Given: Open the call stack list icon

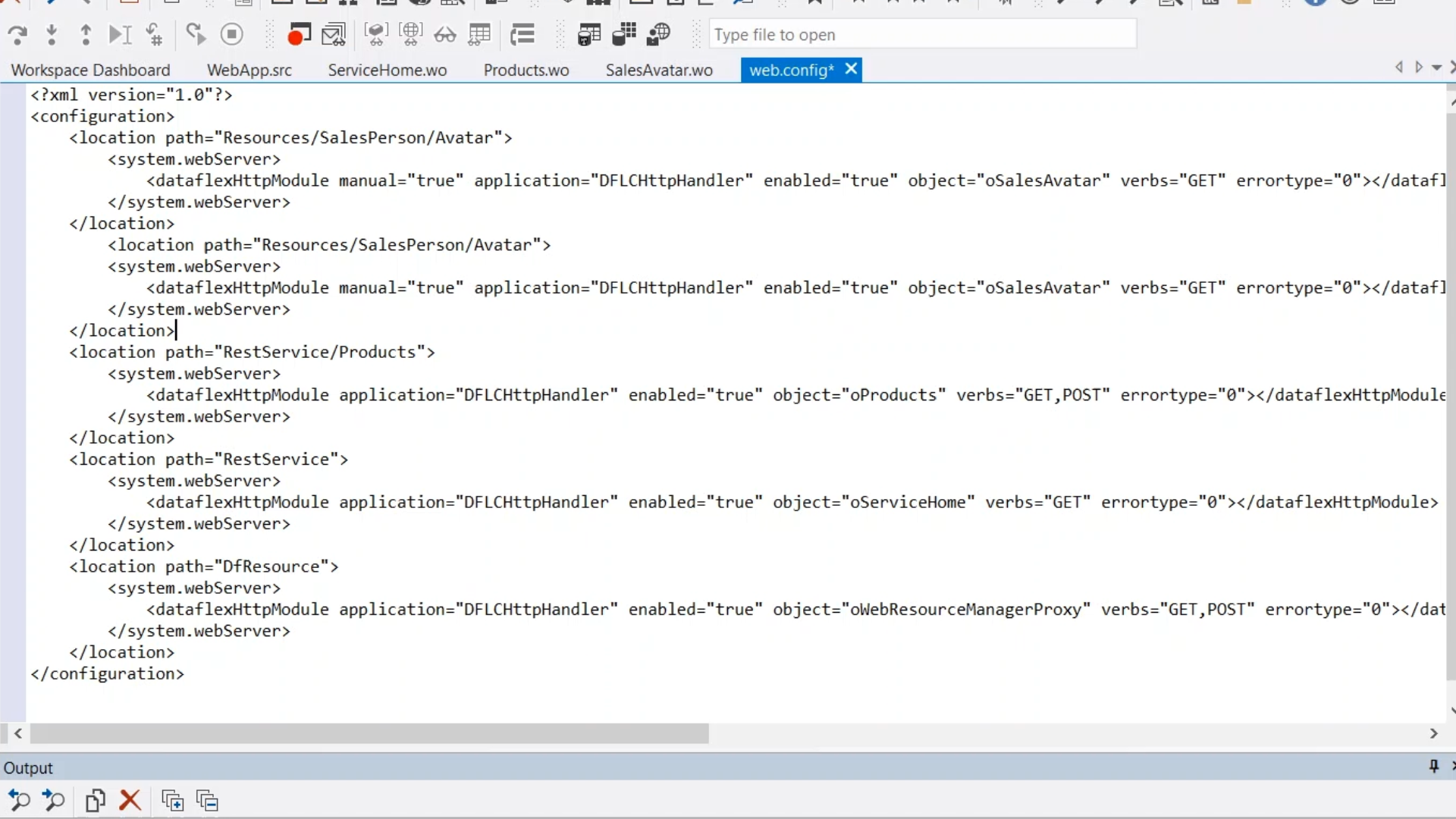Looking at the screenshot, I should point(522,35).
